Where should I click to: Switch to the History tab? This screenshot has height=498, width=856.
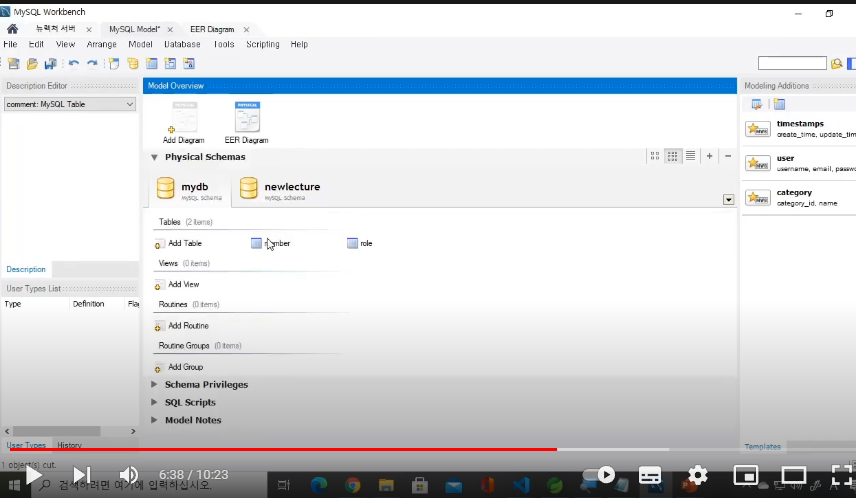click(x=69, y=445)
